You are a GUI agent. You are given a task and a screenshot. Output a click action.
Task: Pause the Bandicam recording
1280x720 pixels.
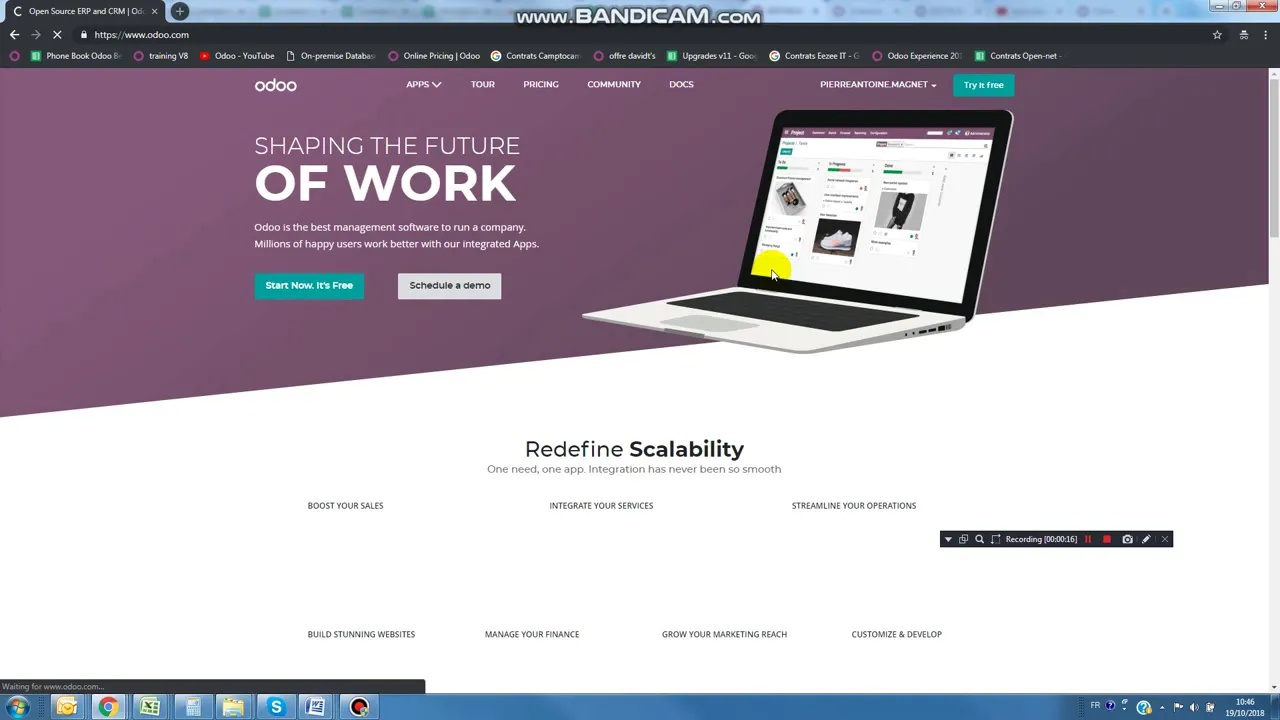tap(1088, 539)
